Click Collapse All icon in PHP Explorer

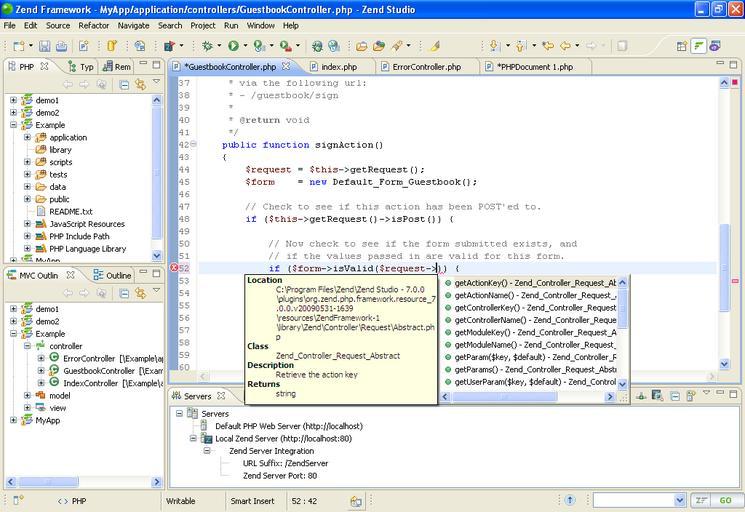[x=123, y=84]
